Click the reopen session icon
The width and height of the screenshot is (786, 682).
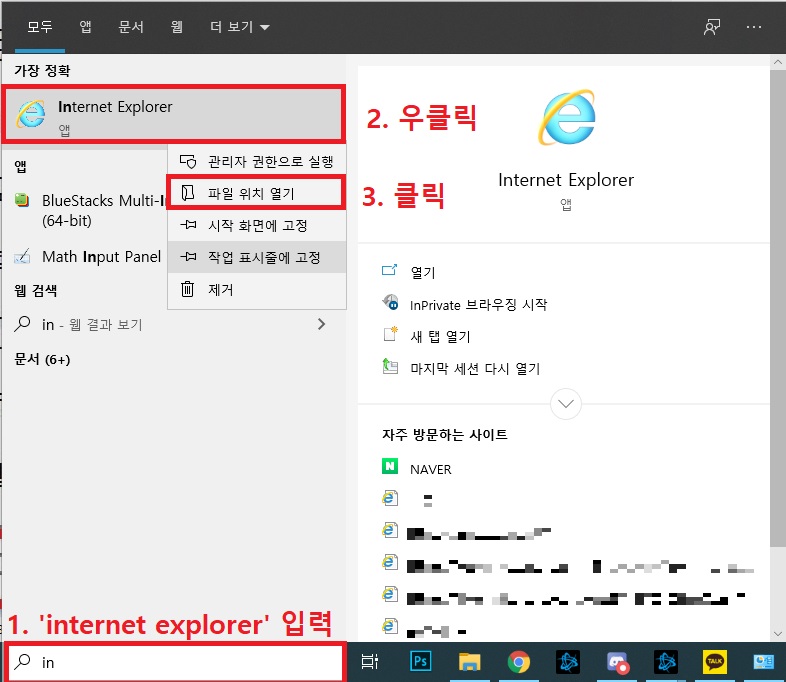[x=390, y=366]
